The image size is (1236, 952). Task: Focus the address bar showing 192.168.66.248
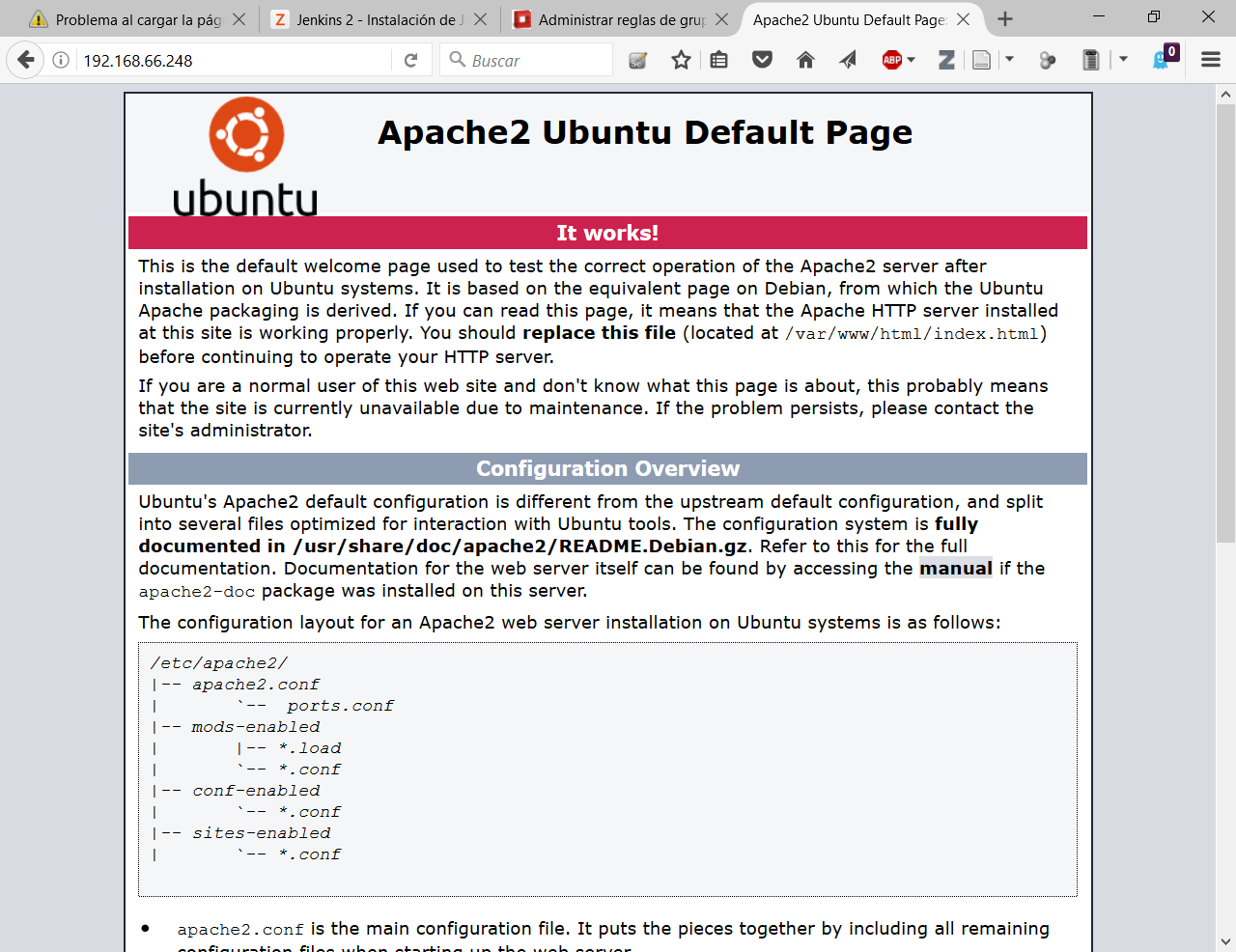[x=232, y=60]
